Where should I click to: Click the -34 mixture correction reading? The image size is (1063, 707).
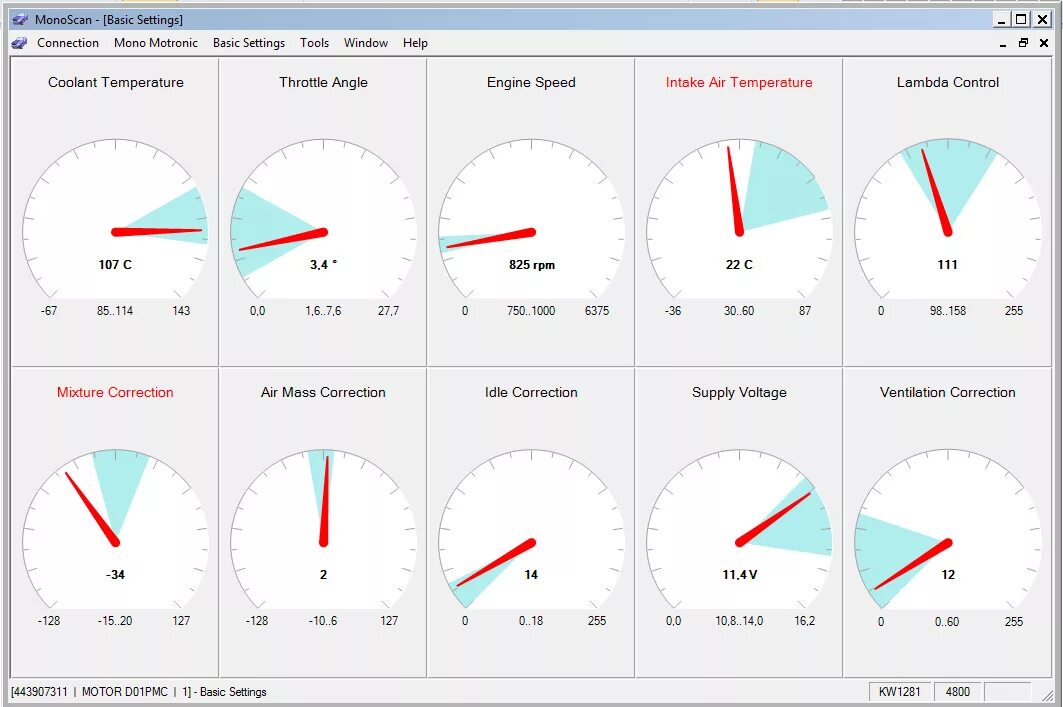point(115,575)
